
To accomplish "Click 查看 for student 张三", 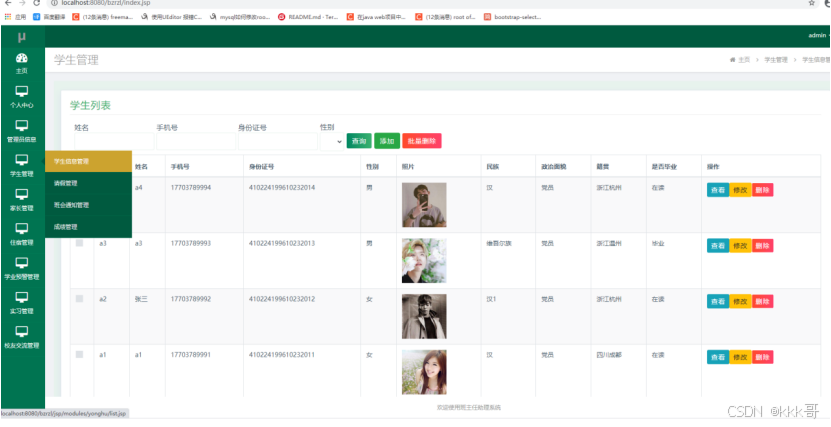I will 718,301.
